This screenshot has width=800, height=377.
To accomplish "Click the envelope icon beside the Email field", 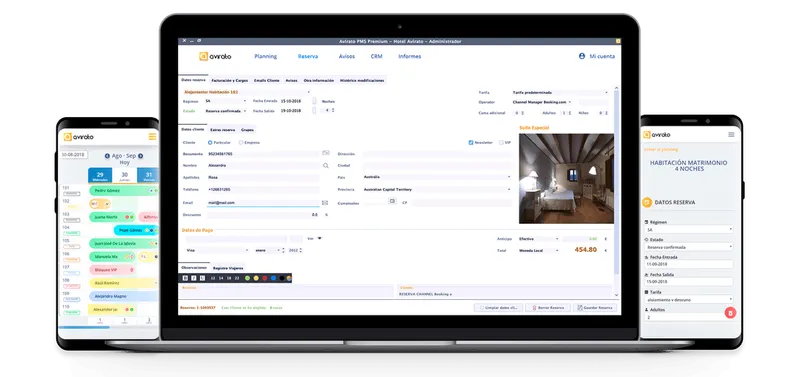I will pyautogui.click(x=324, y=203).
